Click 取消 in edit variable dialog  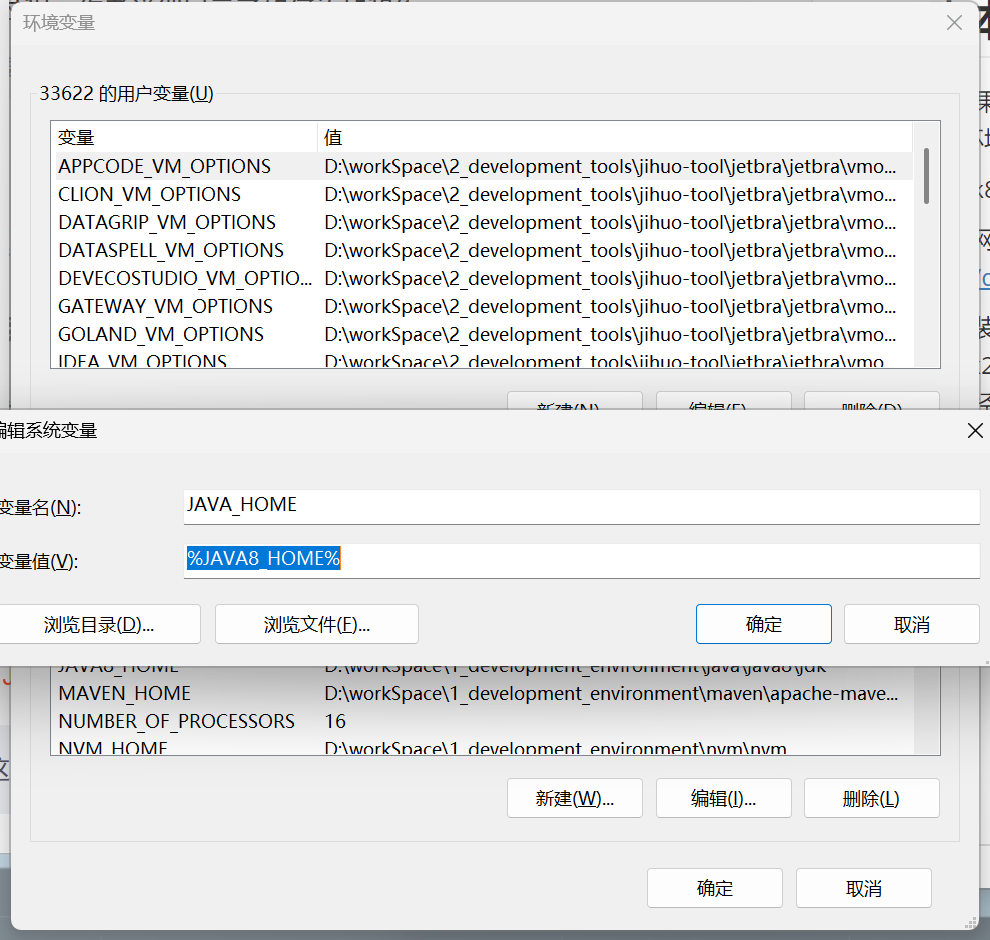point(911,624)
